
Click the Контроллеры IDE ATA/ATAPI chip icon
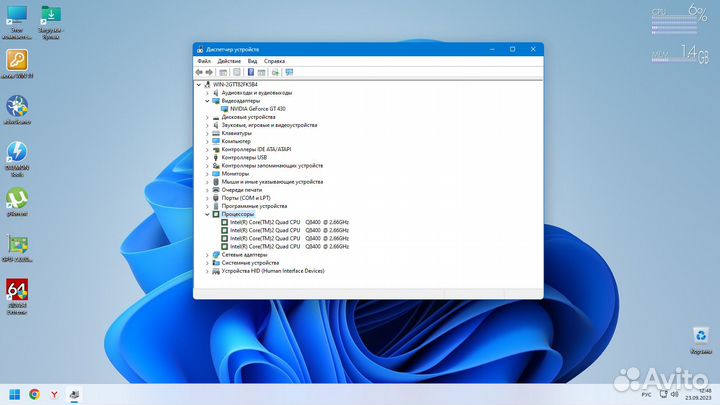[x=216, y=150]
